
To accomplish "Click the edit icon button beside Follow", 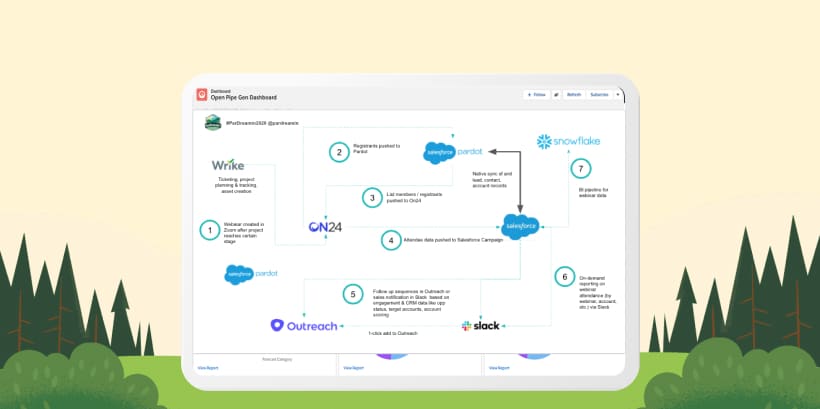I will (x=556, y=94).
